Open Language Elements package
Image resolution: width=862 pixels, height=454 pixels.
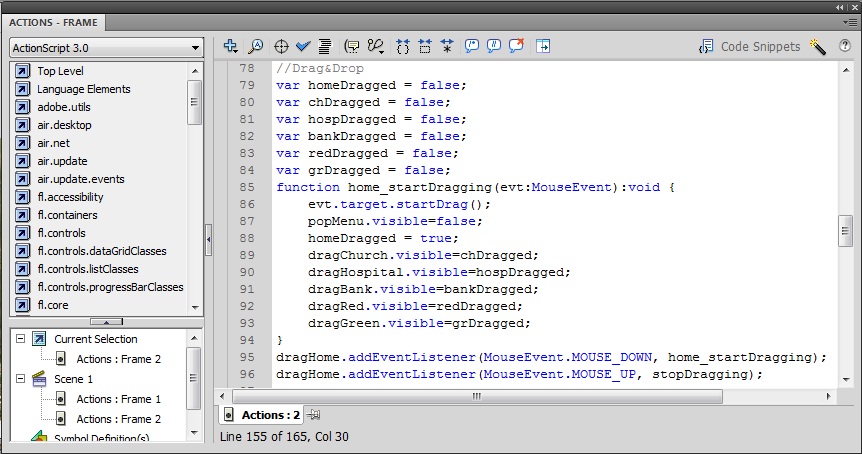click(84, 89)
